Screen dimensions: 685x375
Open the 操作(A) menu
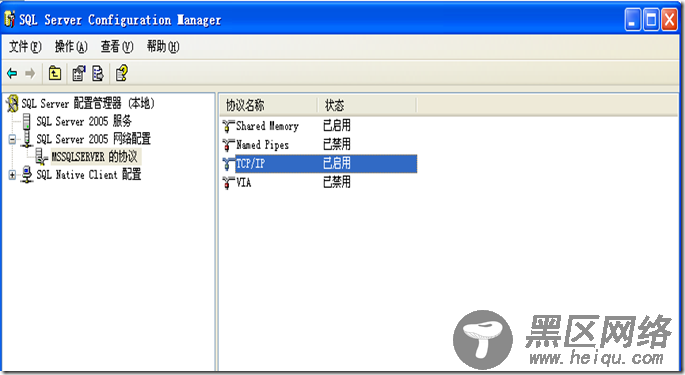click(71, 46)
